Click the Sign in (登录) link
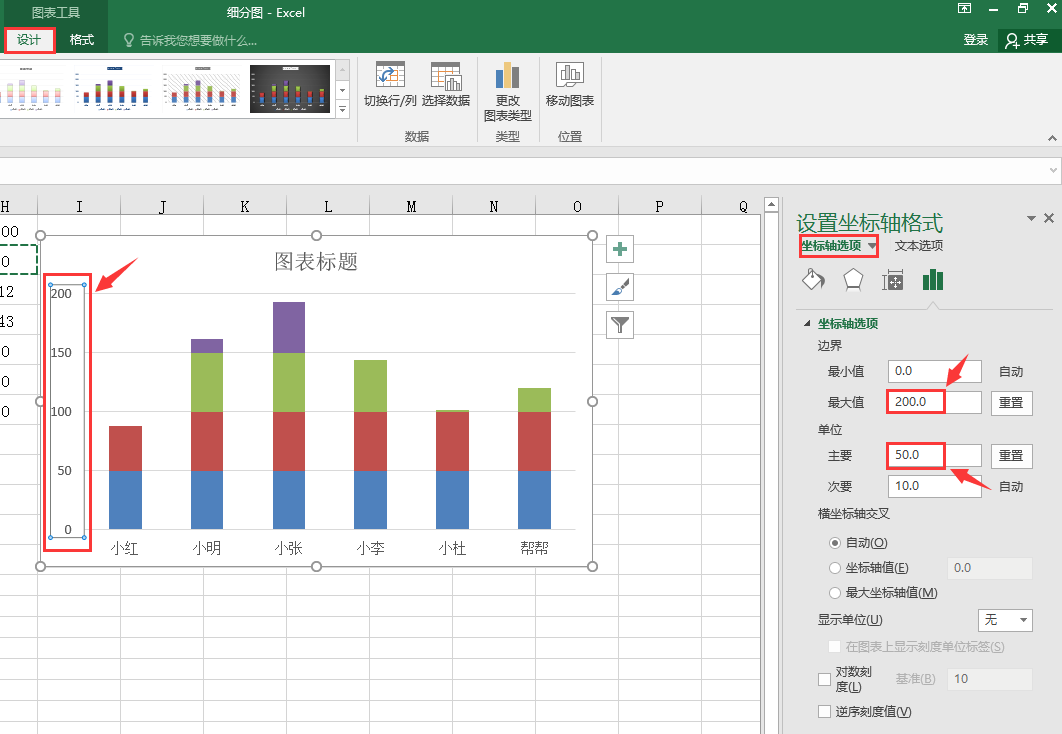The image size is (1062, 734). (x=975, y=40)
